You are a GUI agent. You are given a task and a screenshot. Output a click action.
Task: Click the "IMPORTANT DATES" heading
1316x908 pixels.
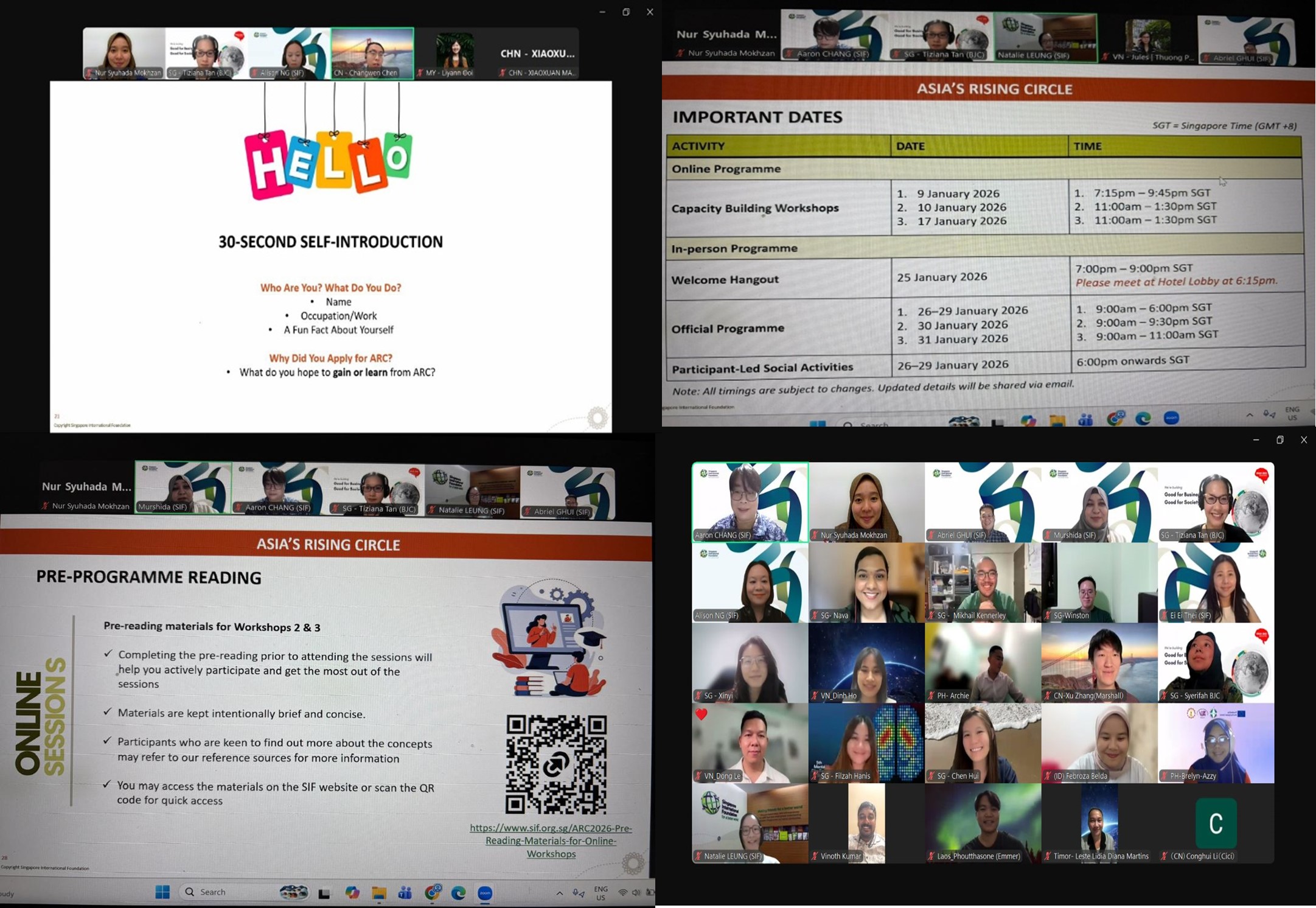tap(757, 117)
